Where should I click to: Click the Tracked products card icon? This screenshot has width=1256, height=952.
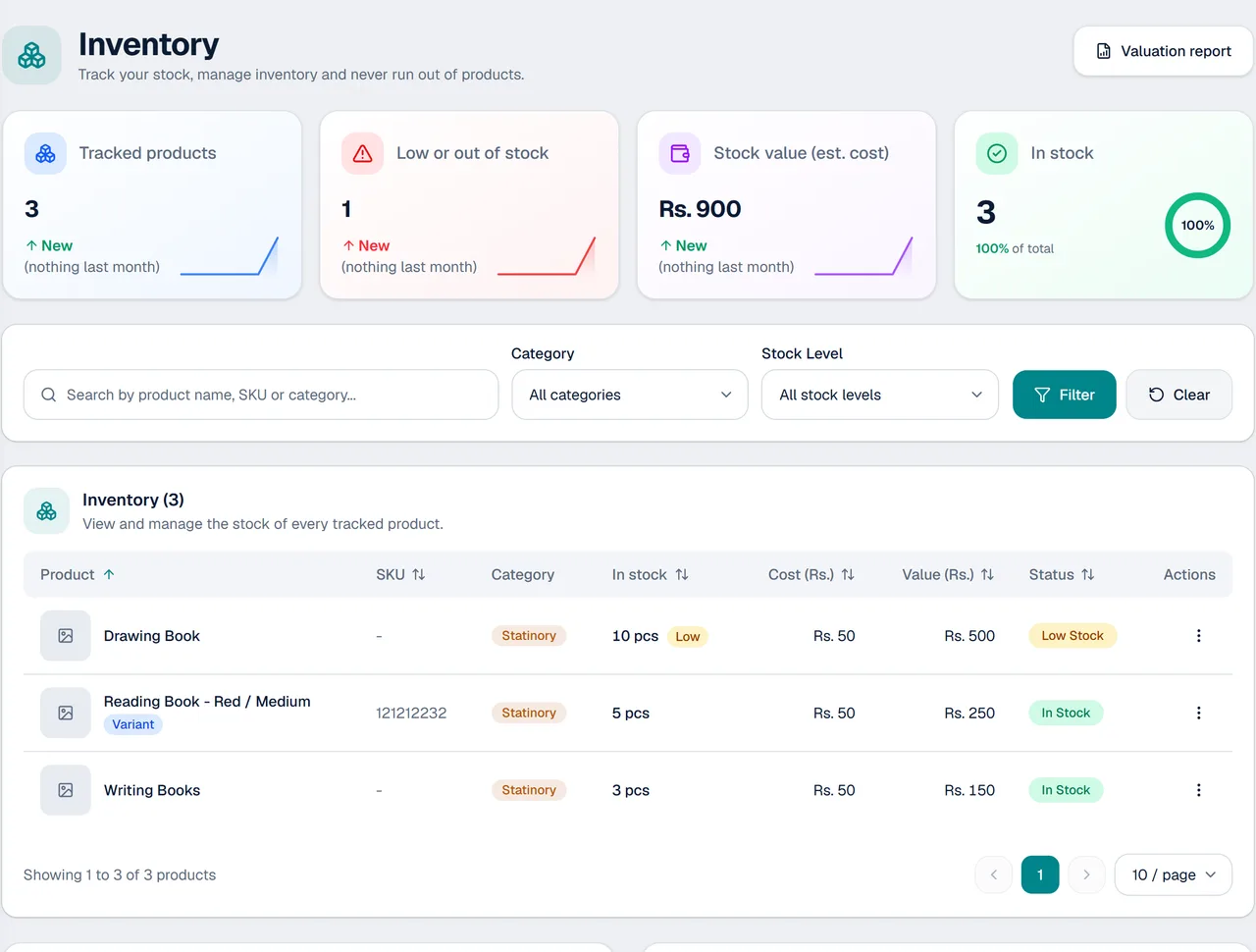[x=45, y=153]
